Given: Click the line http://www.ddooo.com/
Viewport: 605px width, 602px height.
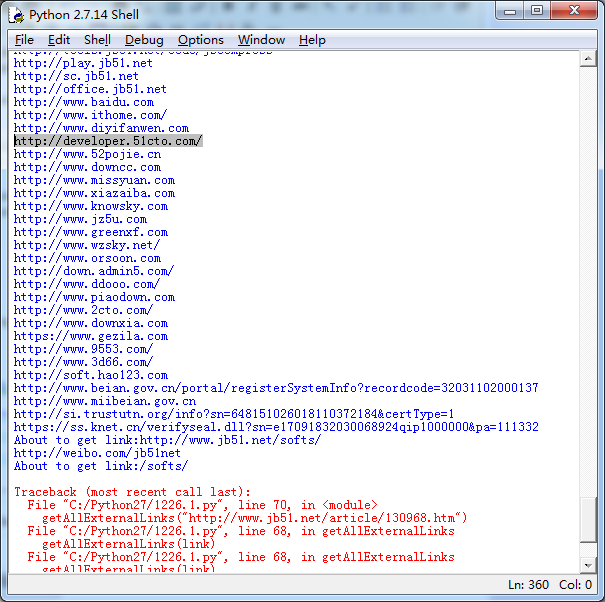Looking at the screenshot, I should pyautogui.click(x=87, y=284).
